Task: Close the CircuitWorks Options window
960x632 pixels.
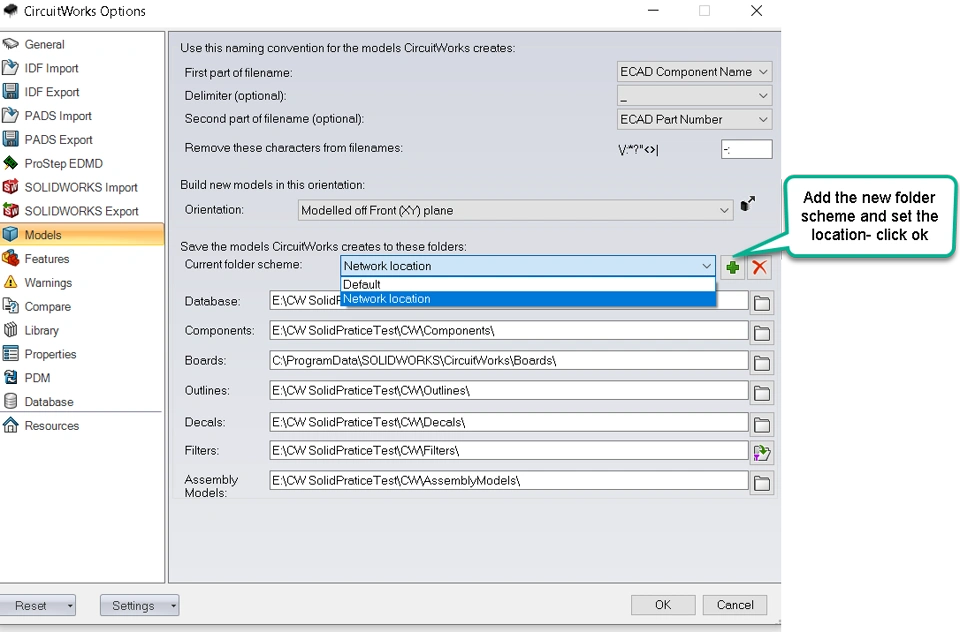Action: 757,10
